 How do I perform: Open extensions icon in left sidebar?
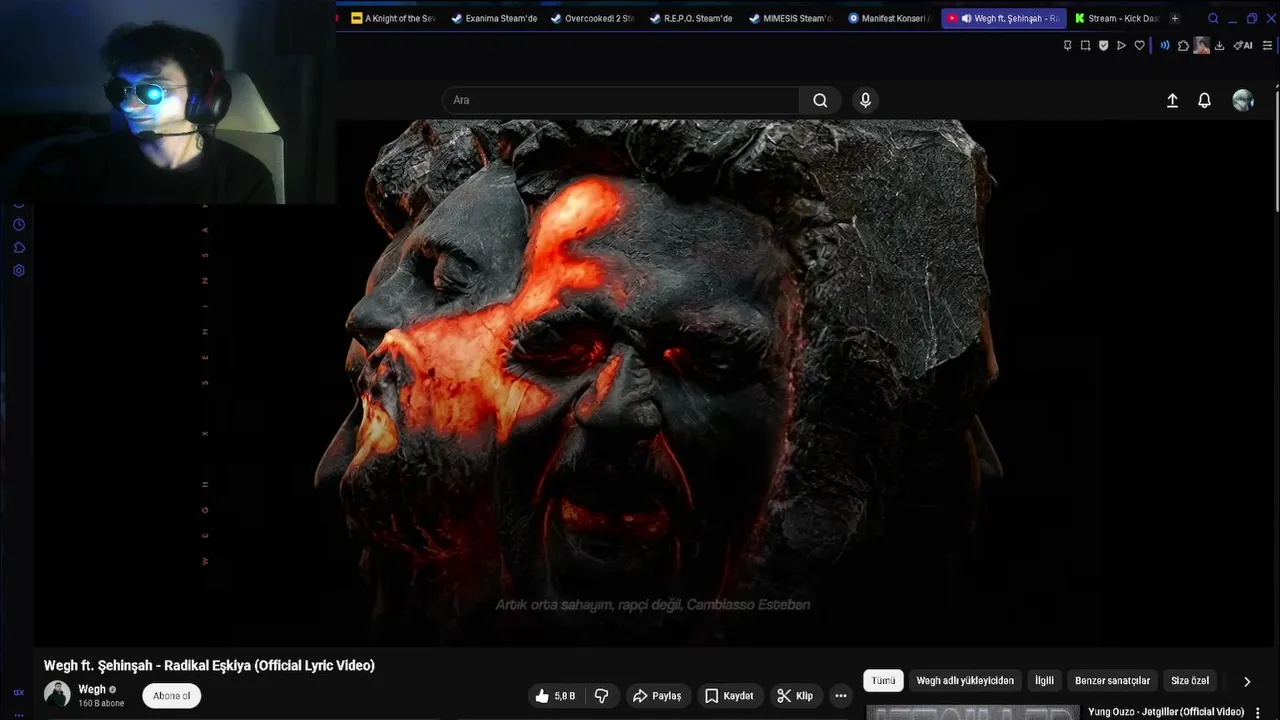(x=19, y=247)
